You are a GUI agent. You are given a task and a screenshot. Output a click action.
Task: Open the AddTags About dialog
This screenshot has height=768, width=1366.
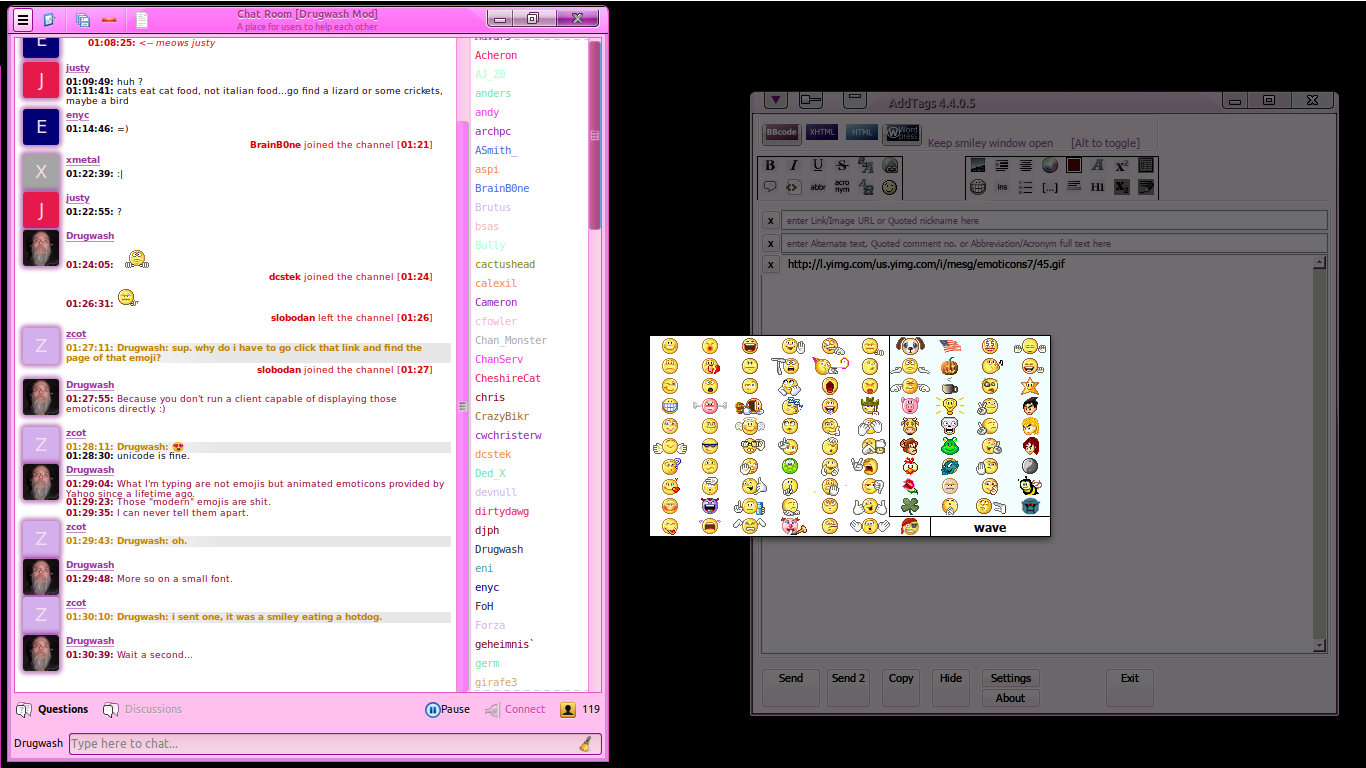click(x=1011, y=698)
